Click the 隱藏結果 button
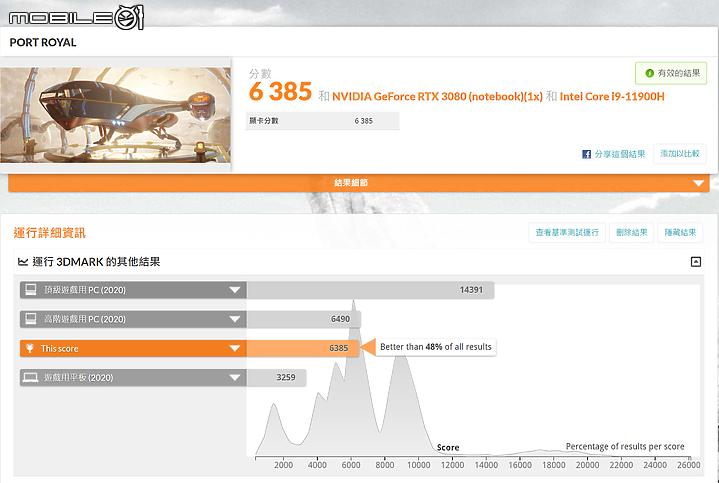 tap(680, 233)
